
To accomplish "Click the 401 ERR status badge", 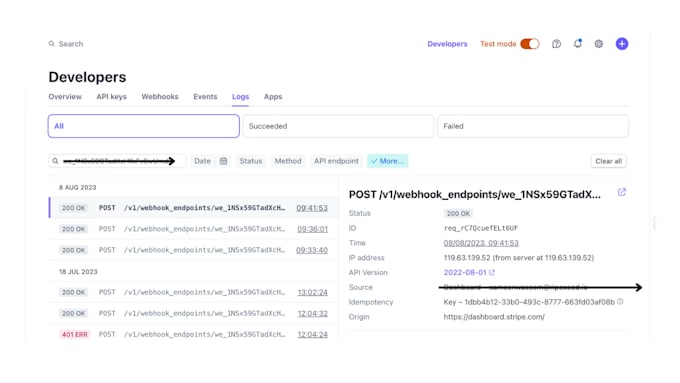I will click(x=75, y=334).
